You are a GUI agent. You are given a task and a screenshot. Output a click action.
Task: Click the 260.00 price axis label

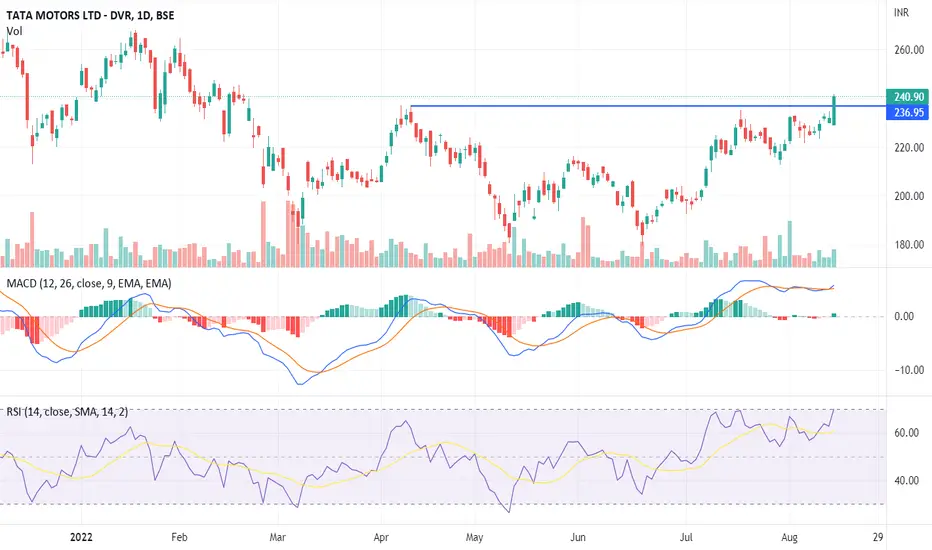909,50
